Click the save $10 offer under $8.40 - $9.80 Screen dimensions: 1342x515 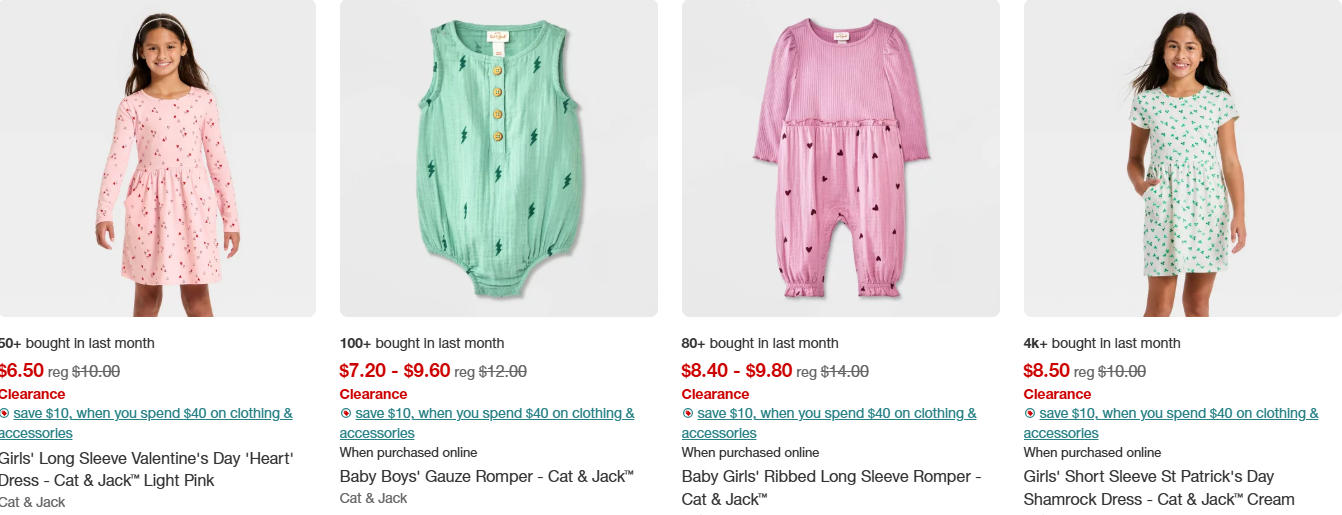[836, 413]
